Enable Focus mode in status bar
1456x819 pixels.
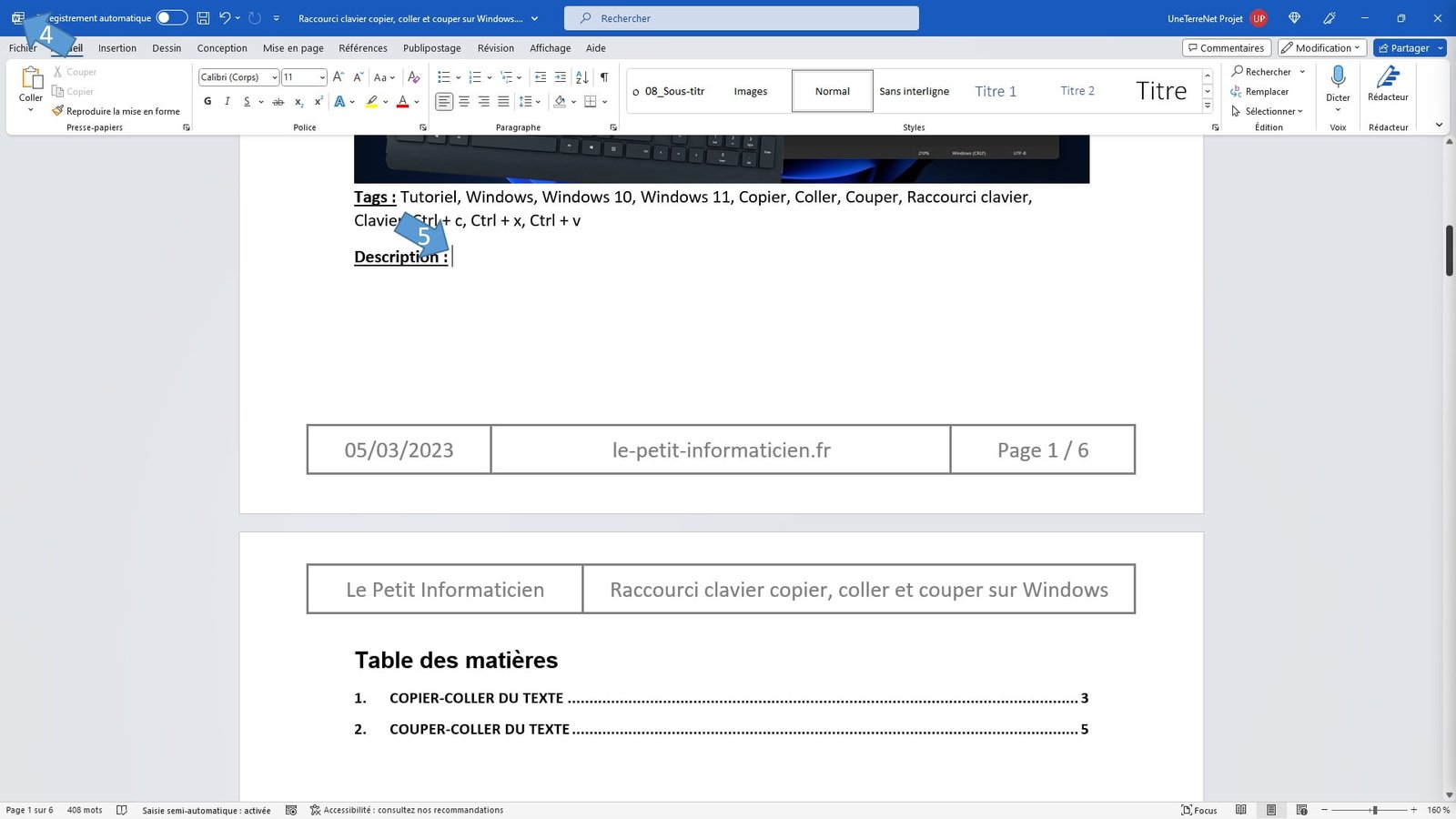click(x=1200, y=809)
